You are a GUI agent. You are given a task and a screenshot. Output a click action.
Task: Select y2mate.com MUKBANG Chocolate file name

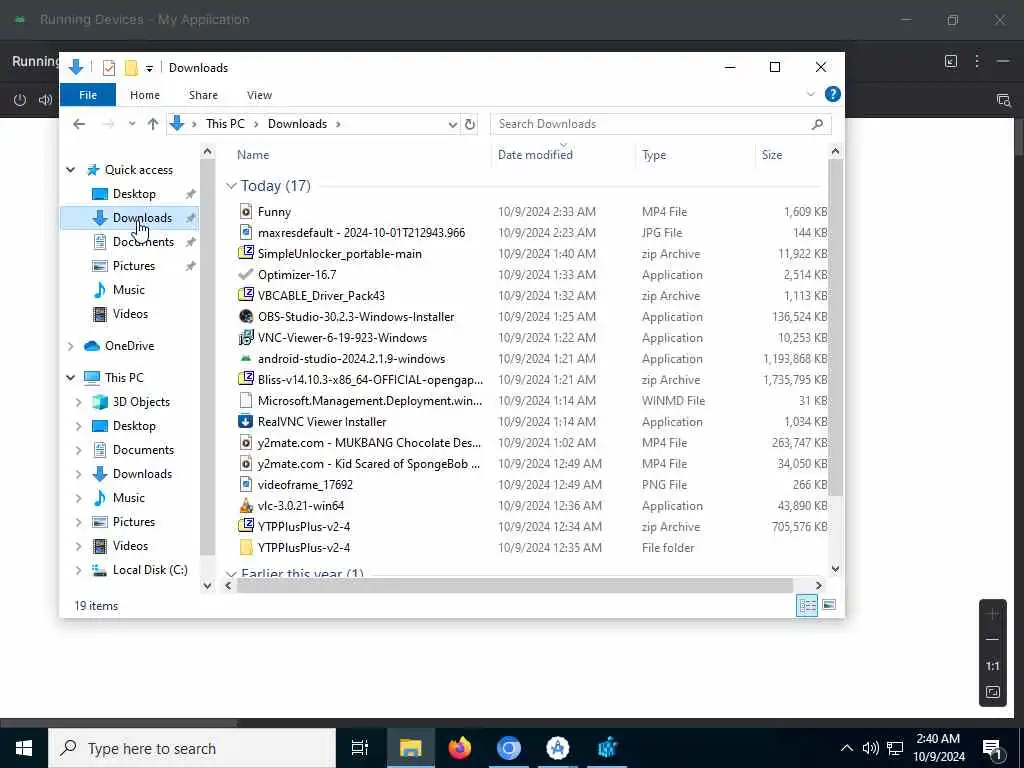[369, 443]
